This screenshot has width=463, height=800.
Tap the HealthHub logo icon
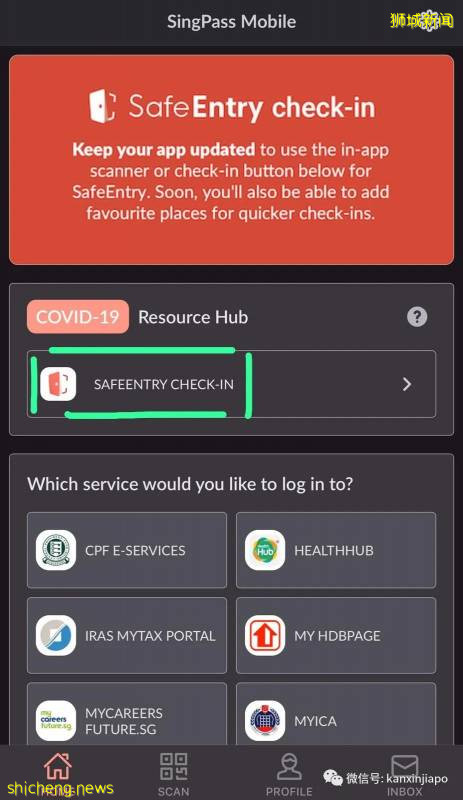point(265,551)
